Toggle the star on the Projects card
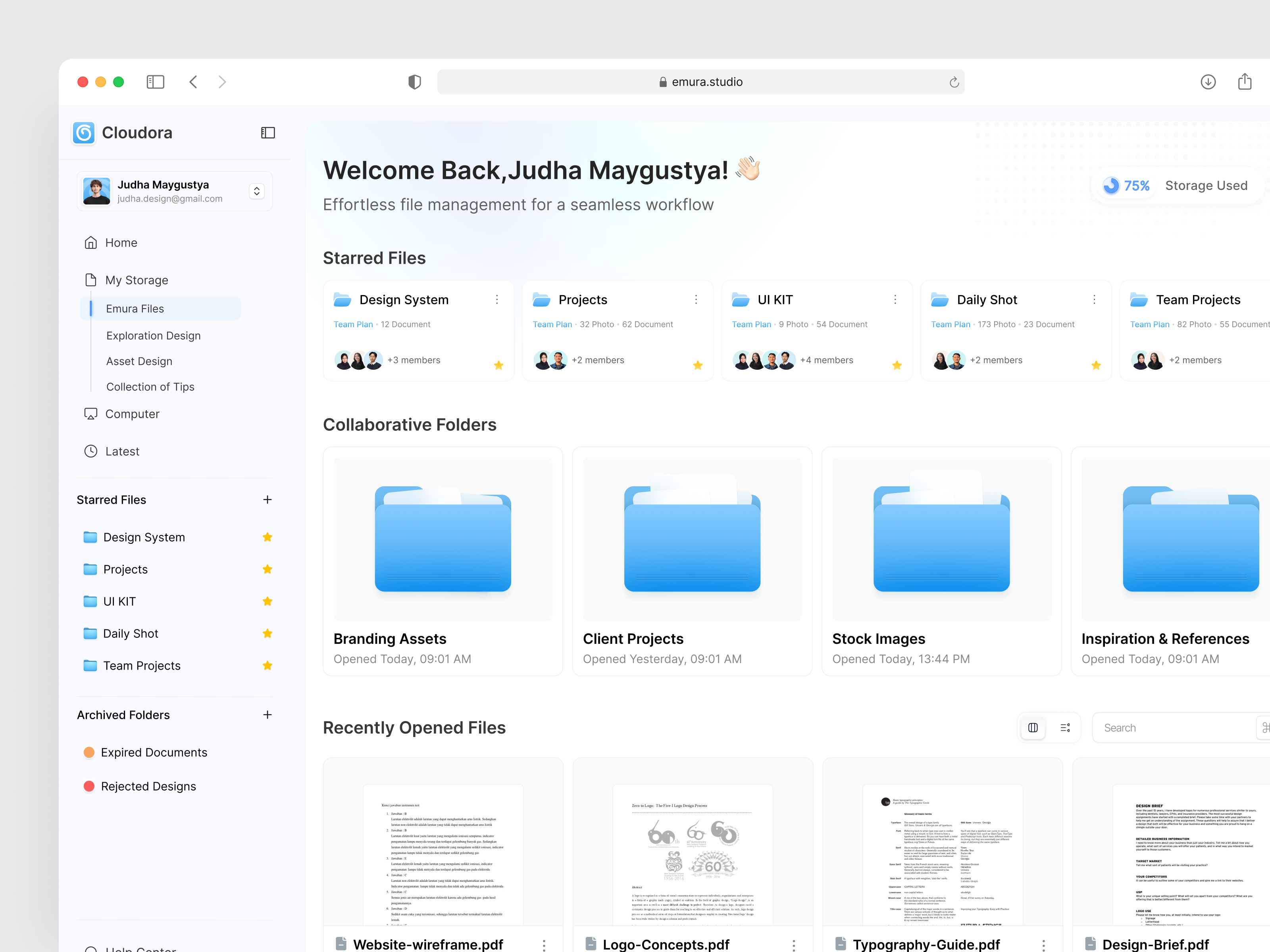 [698, 365]
